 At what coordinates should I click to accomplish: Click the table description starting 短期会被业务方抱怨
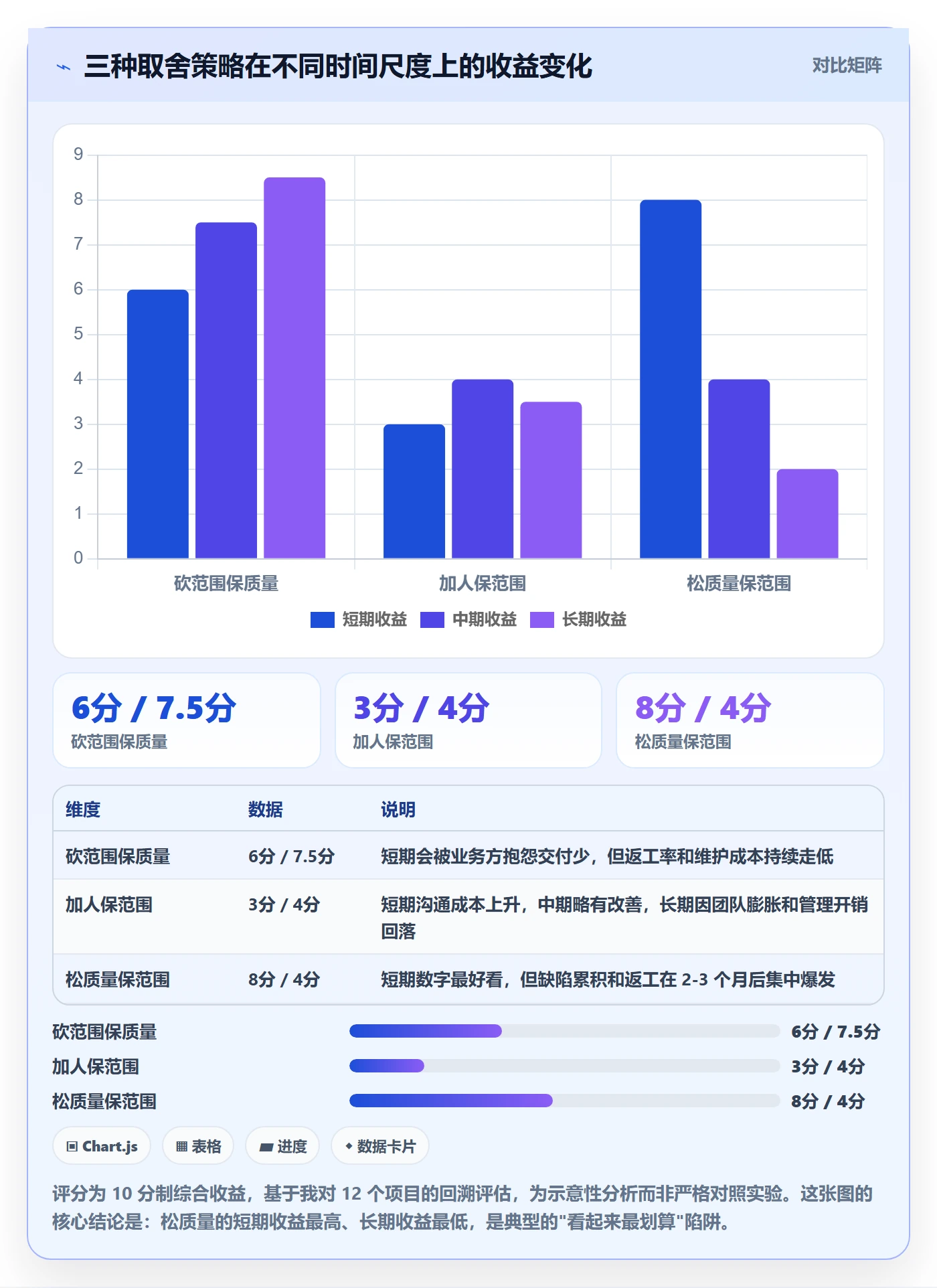tap(607, 856)
